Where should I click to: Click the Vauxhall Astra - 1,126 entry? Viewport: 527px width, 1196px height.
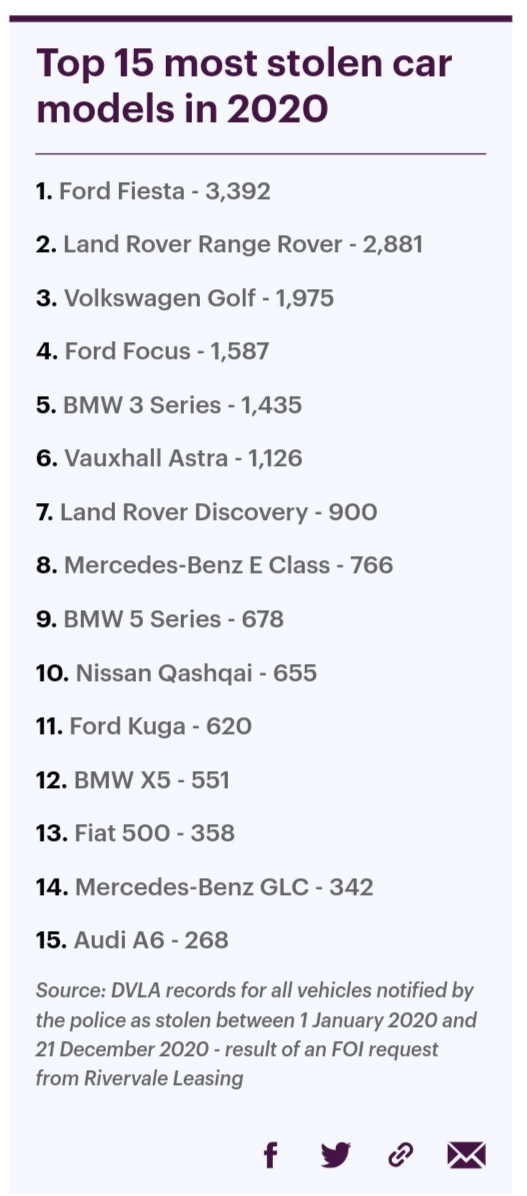click(x=169, y=458)
